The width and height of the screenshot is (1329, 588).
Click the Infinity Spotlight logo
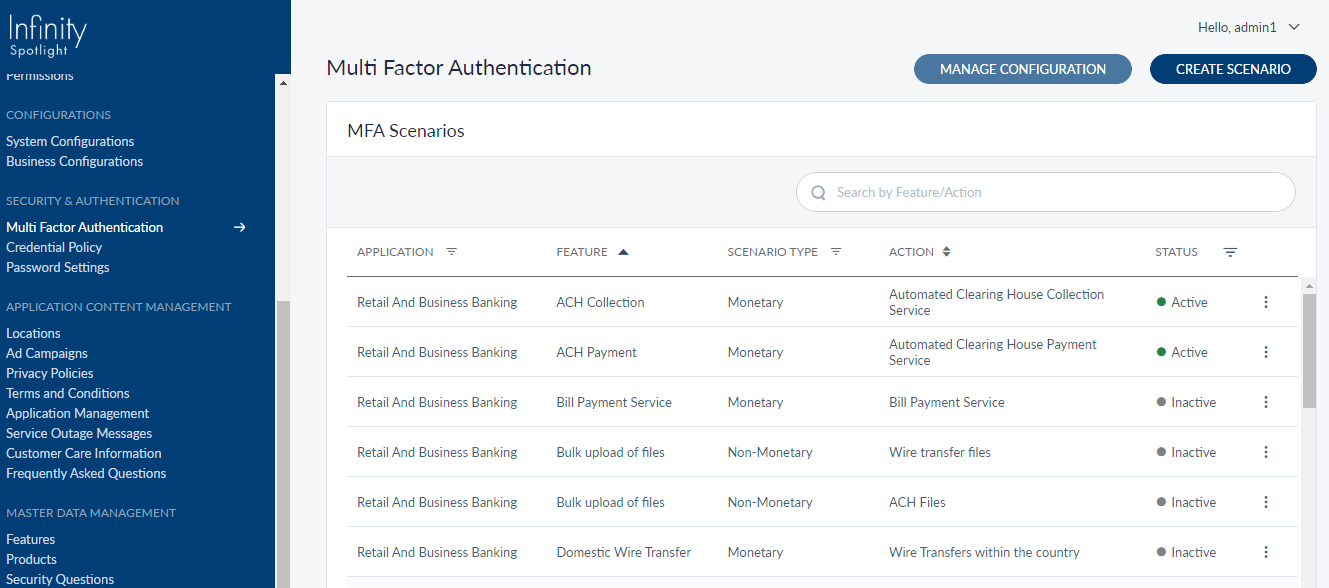click(48, 35)
